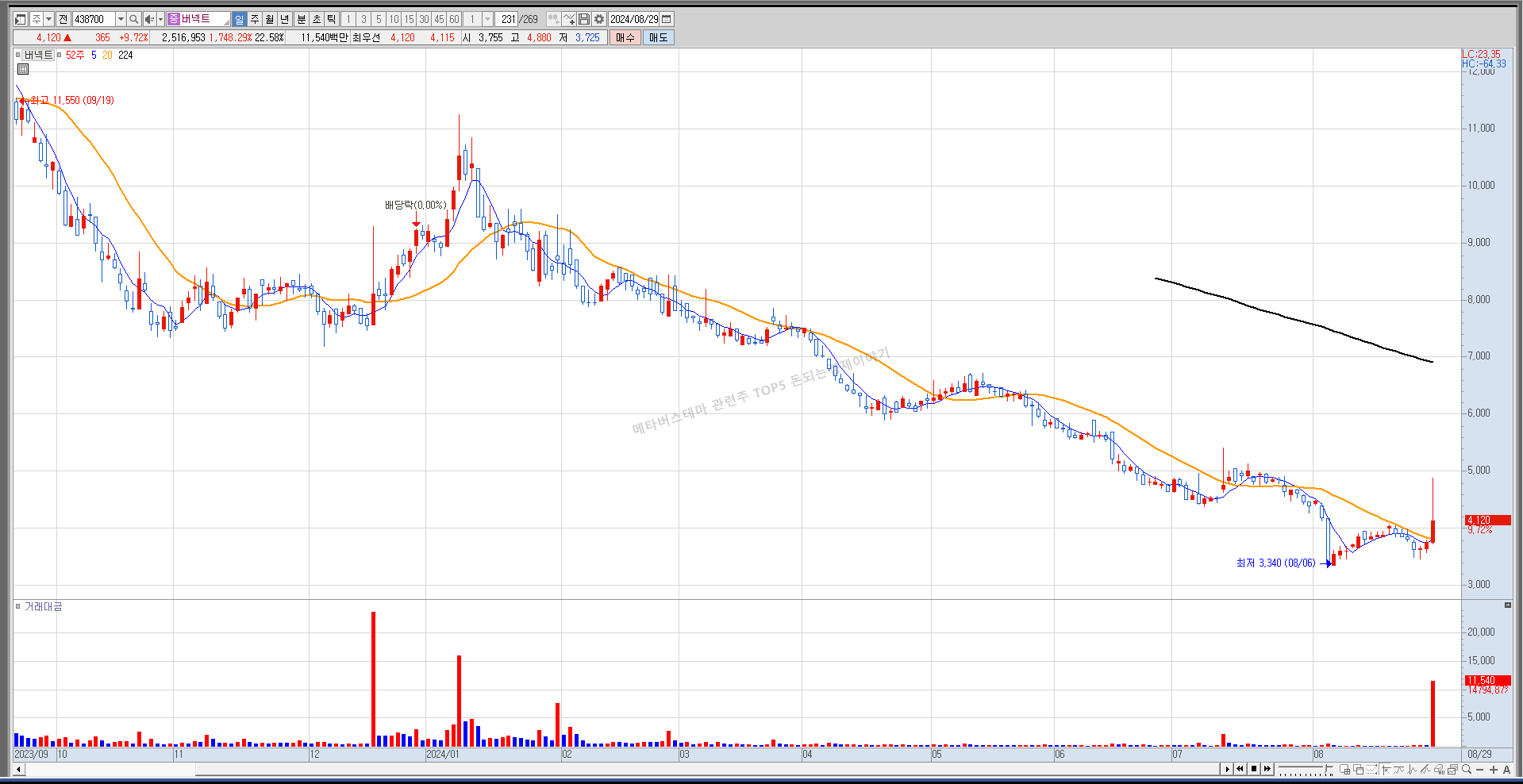
Task: Select the 초 (second) period button
Action: pos(316,19)
